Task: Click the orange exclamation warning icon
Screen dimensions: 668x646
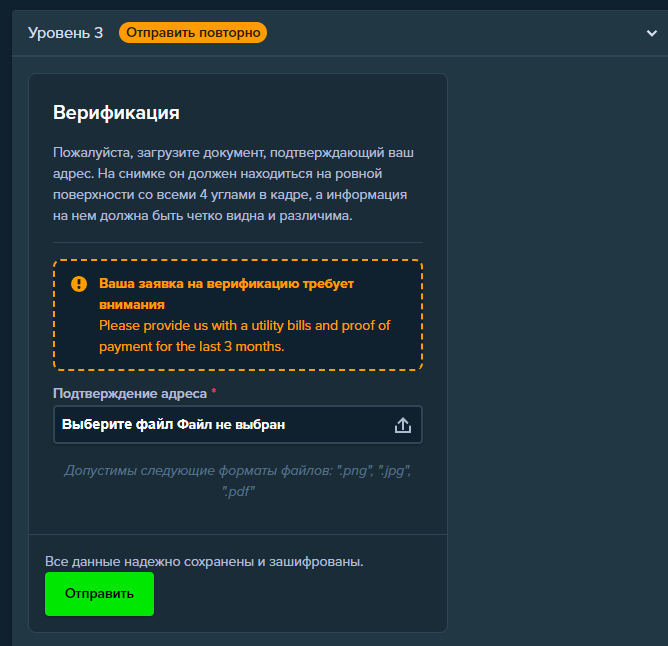Action: click(x=79, y=284)
